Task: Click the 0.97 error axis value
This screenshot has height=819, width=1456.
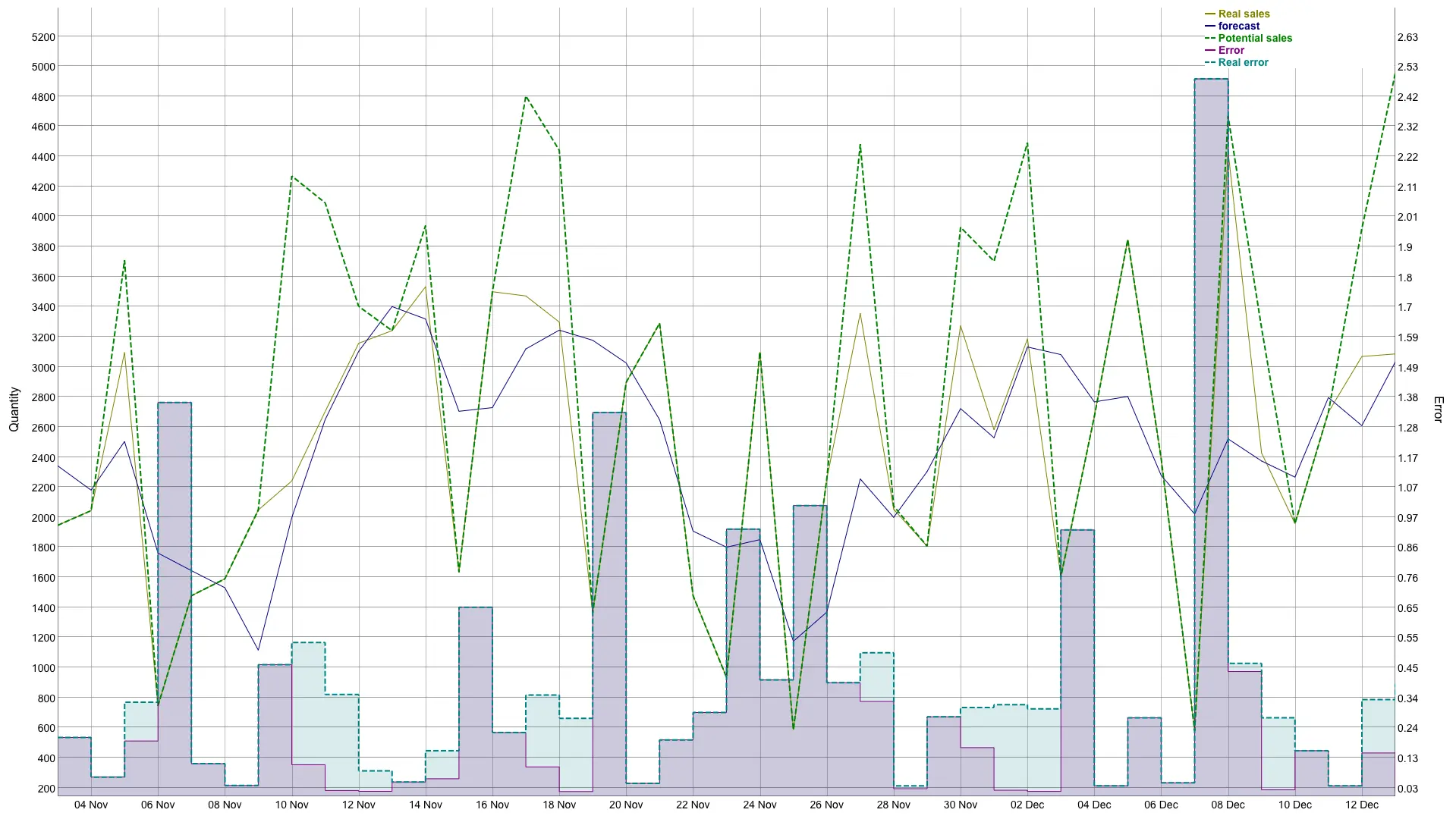Action: click(x=1407, y=518)
